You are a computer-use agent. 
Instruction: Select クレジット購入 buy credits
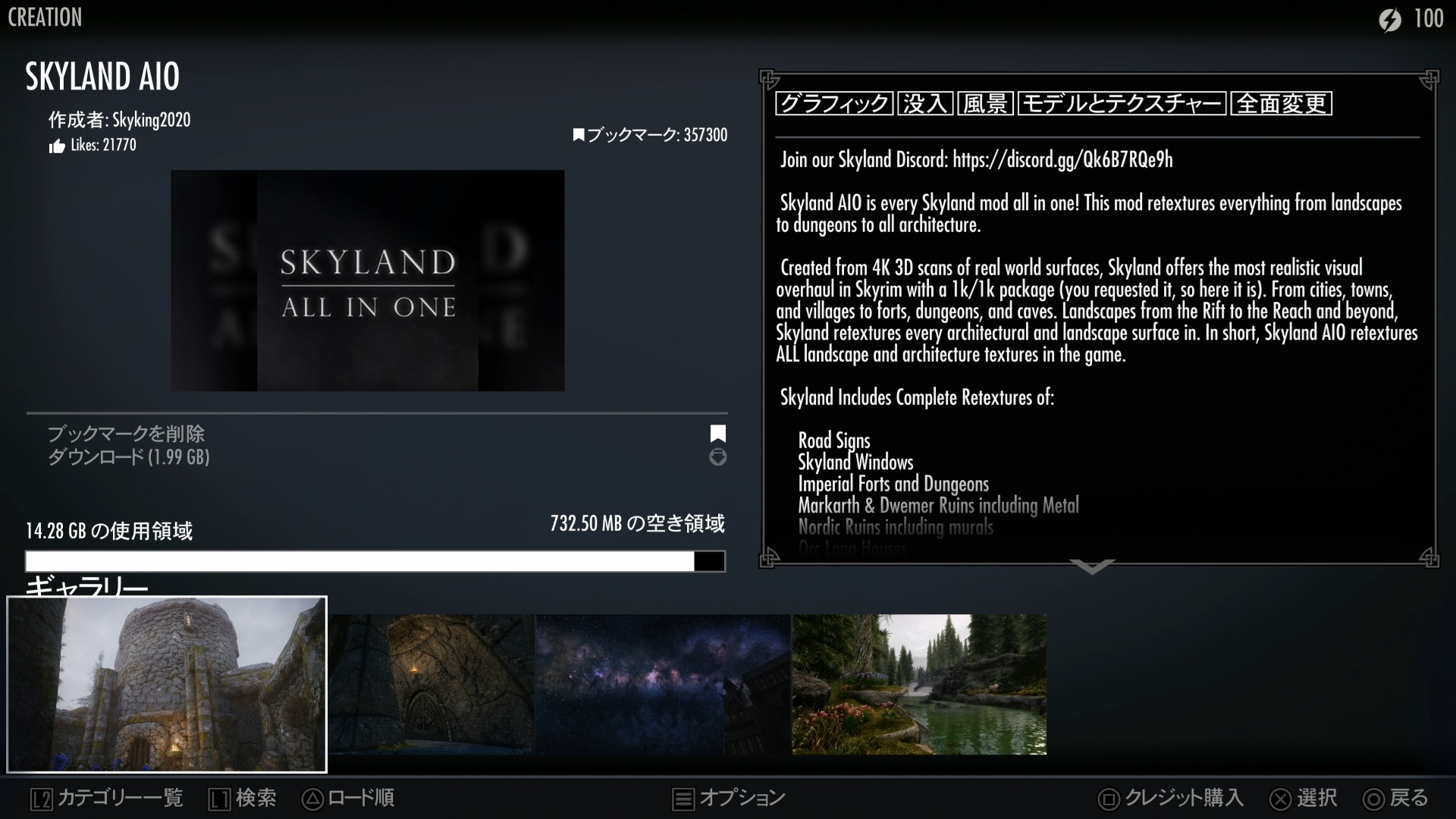1185,798
